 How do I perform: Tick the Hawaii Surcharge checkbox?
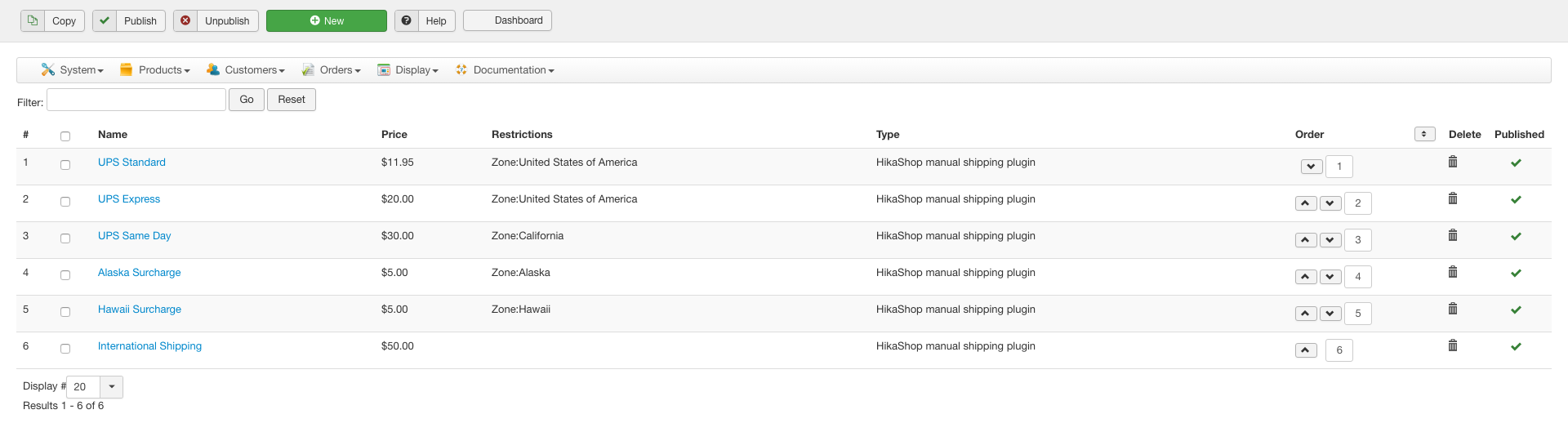[x=65, y=312]
